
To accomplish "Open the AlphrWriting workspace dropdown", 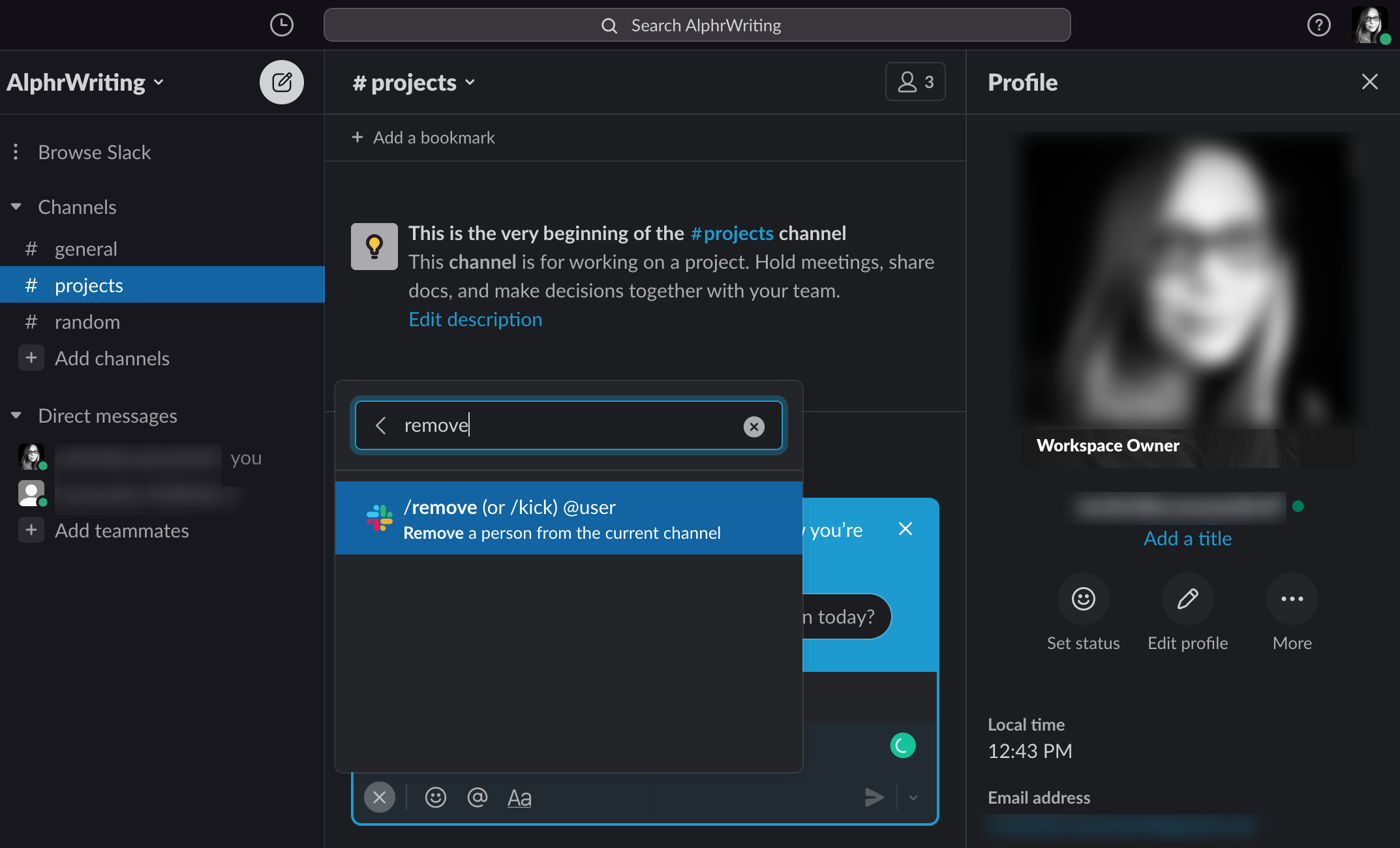I will [x=85, y=83].
